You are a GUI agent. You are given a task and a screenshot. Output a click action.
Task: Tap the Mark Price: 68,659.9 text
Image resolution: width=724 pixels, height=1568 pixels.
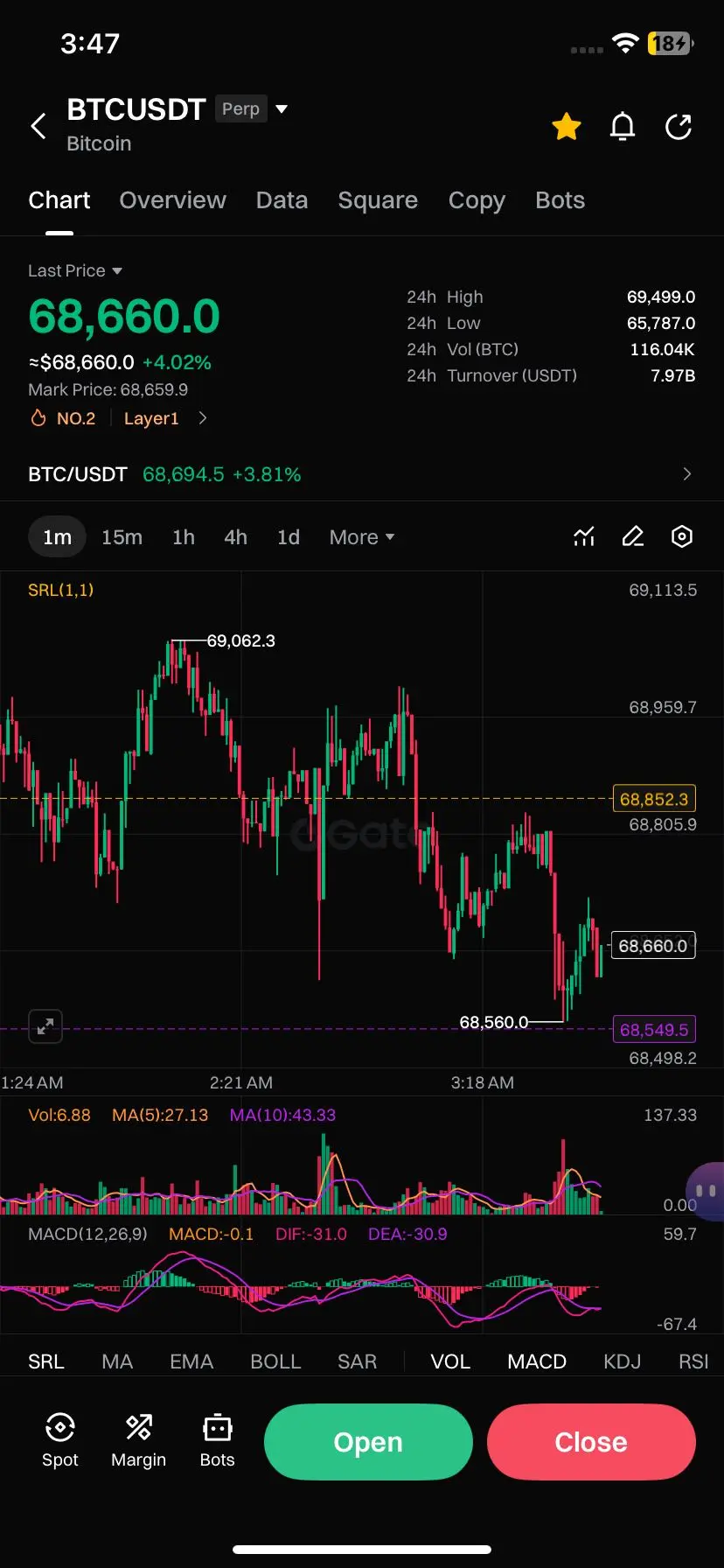click(x=108, y=389)
